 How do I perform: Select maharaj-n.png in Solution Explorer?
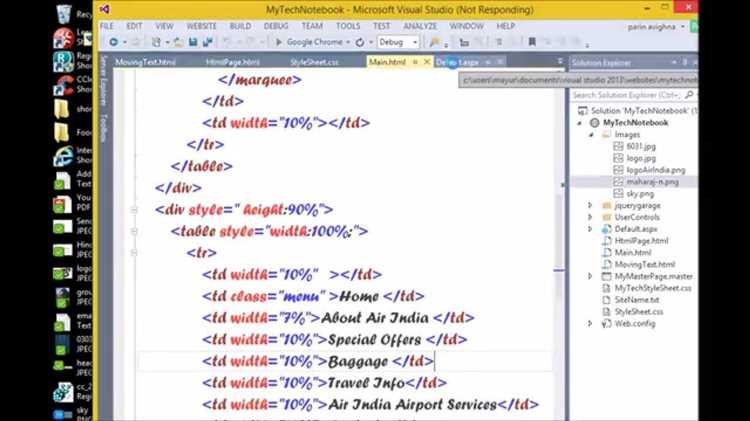[652, 182]
